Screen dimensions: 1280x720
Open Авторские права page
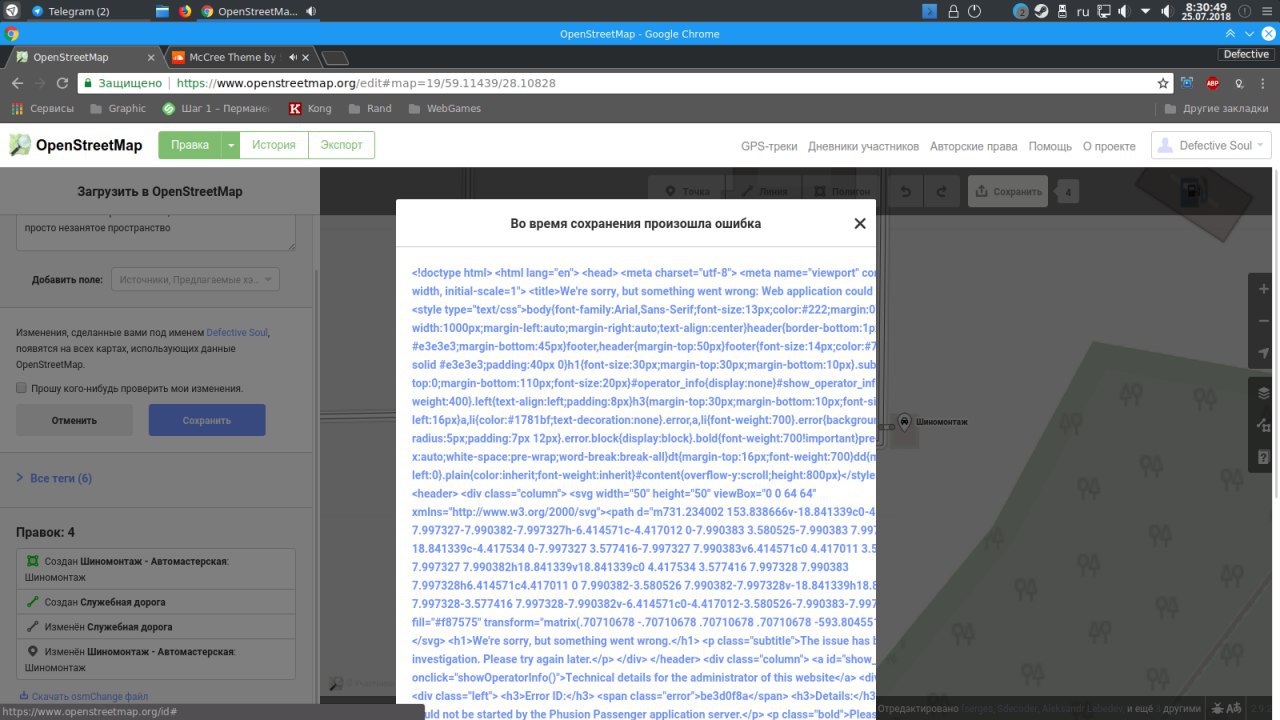tap(973, 146)
